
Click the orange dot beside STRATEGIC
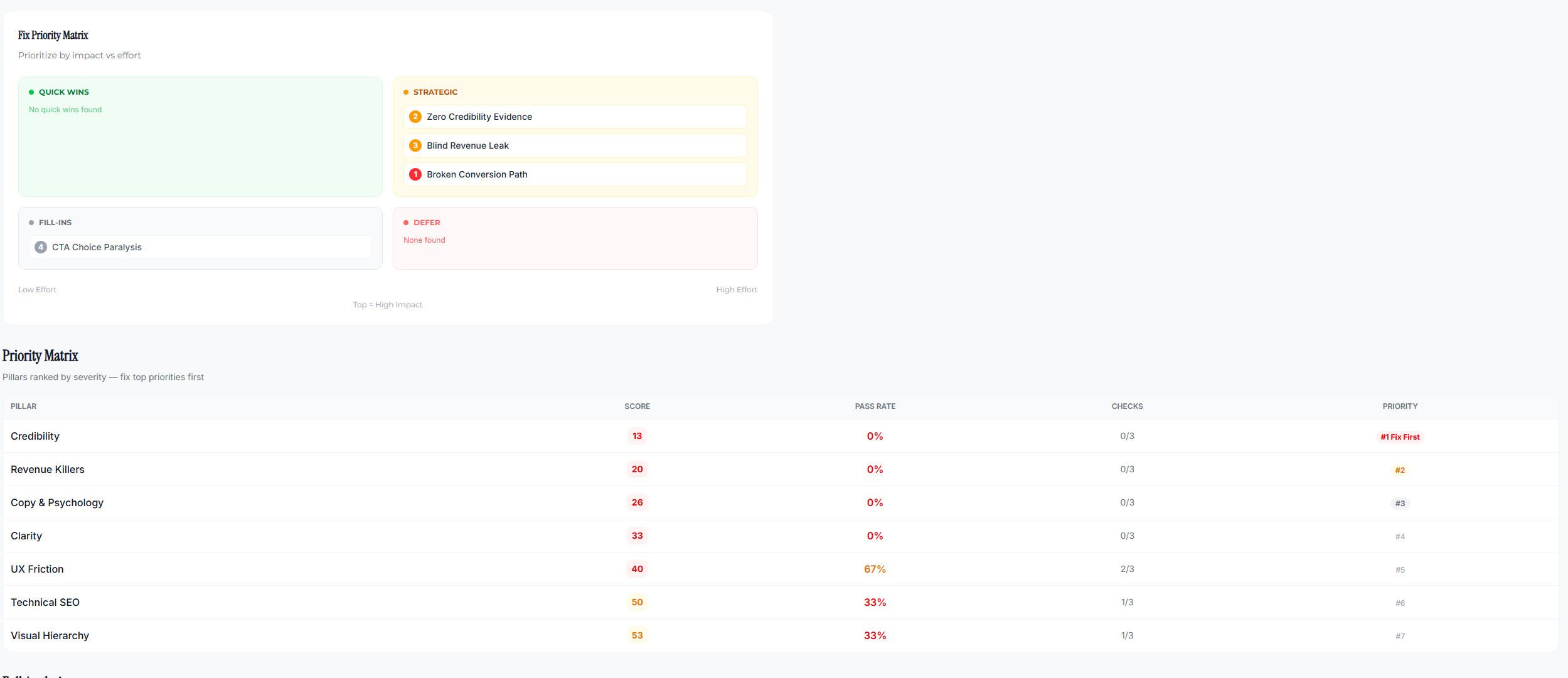point(405,92)
